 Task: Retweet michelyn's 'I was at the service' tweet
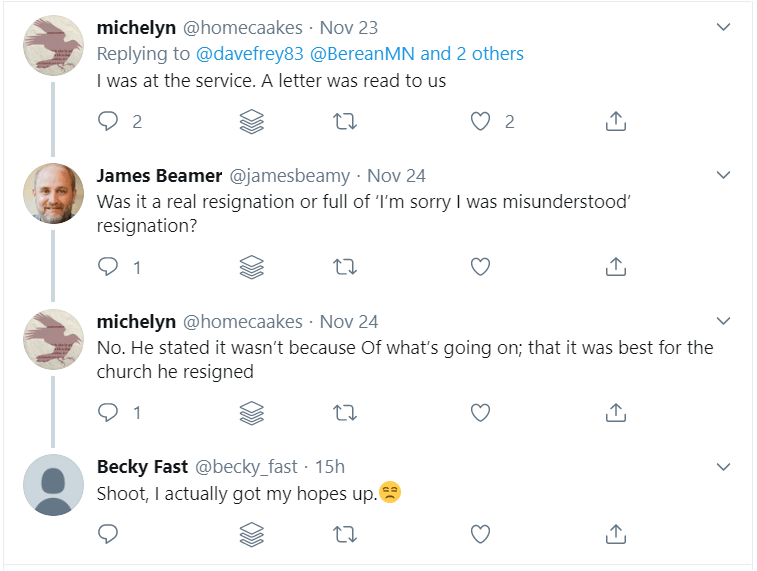[x=345, y=121]
